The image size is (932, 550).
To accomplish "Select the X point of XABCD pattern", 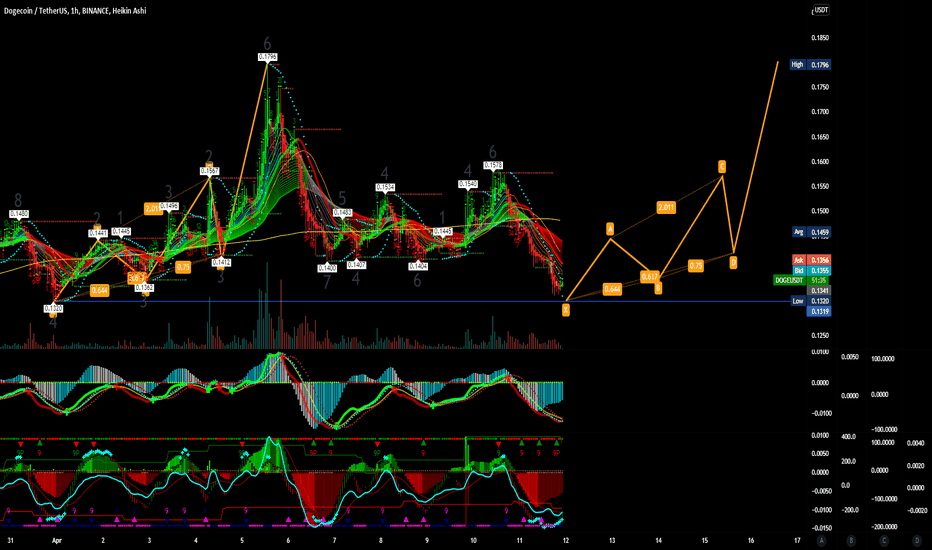I will 565,310.
